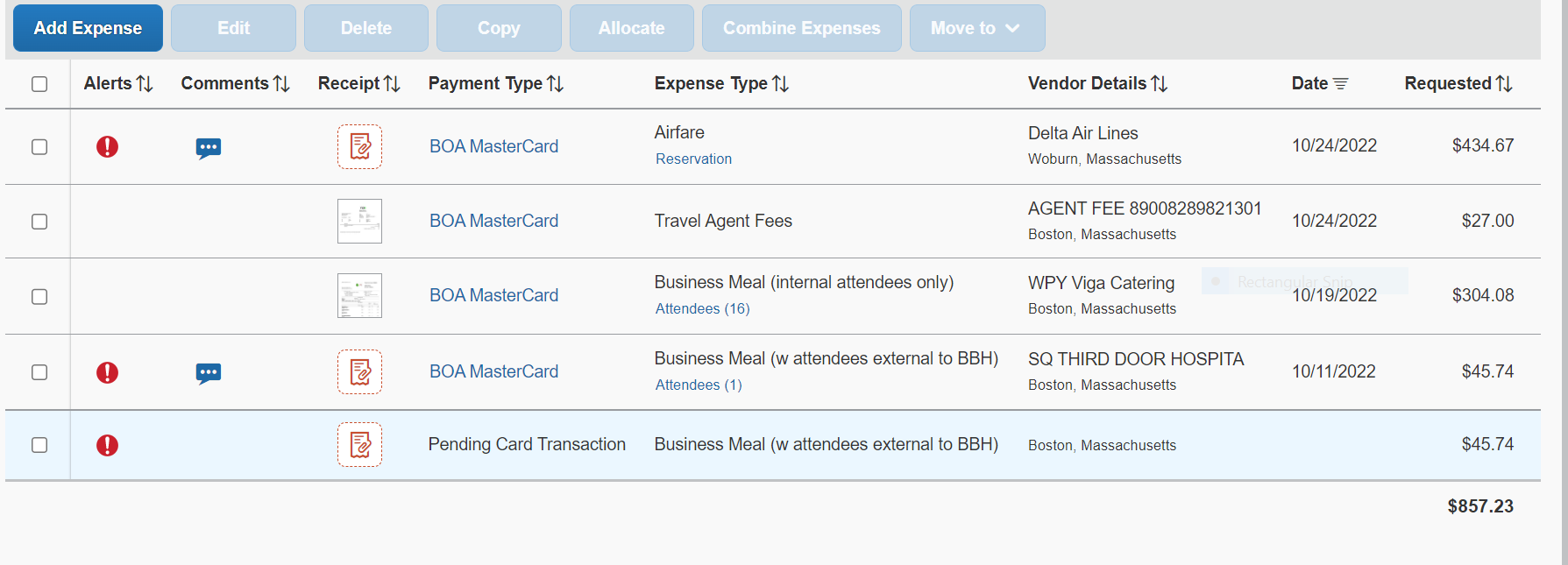Open missing receipt icon on Pending Card Transaction row
This screenshot has width=1568, height=565.
point(359,444)
